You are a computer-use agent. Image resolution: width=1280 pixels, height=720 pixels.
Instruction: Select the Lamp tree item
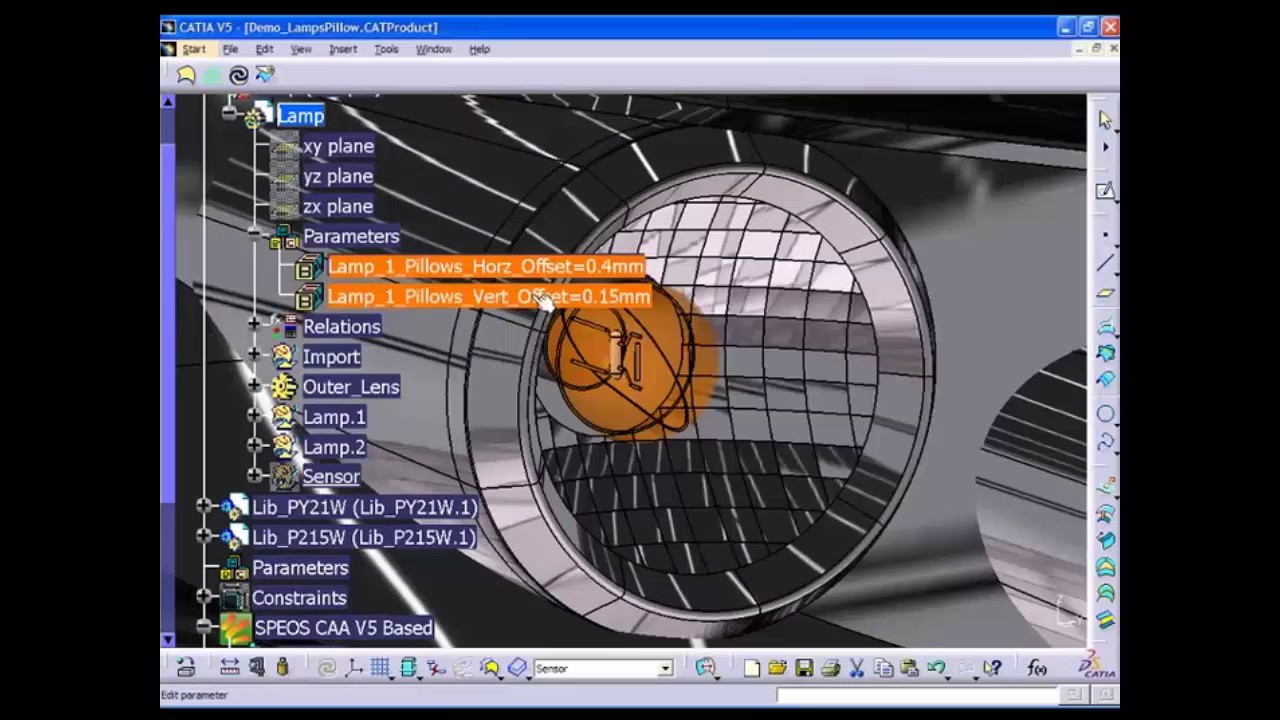click(301, 116)
